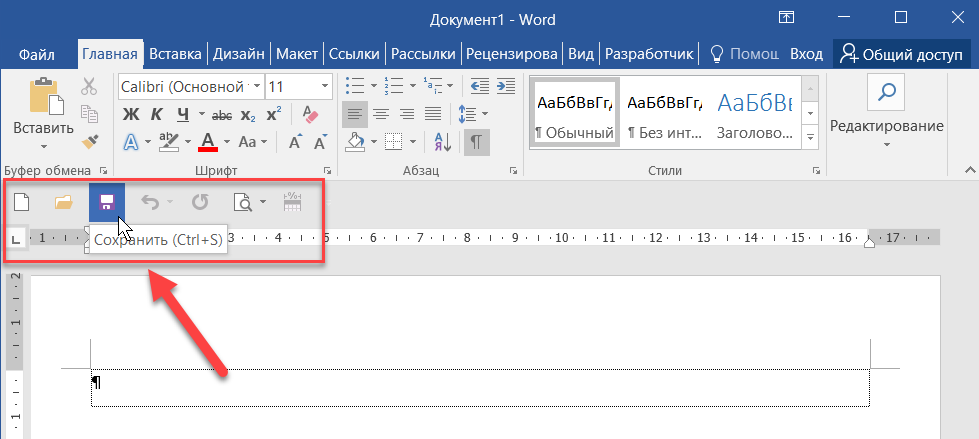Open Абзац paragraph dialog launcher
This screenshot has width=979, height=439.
513,170
